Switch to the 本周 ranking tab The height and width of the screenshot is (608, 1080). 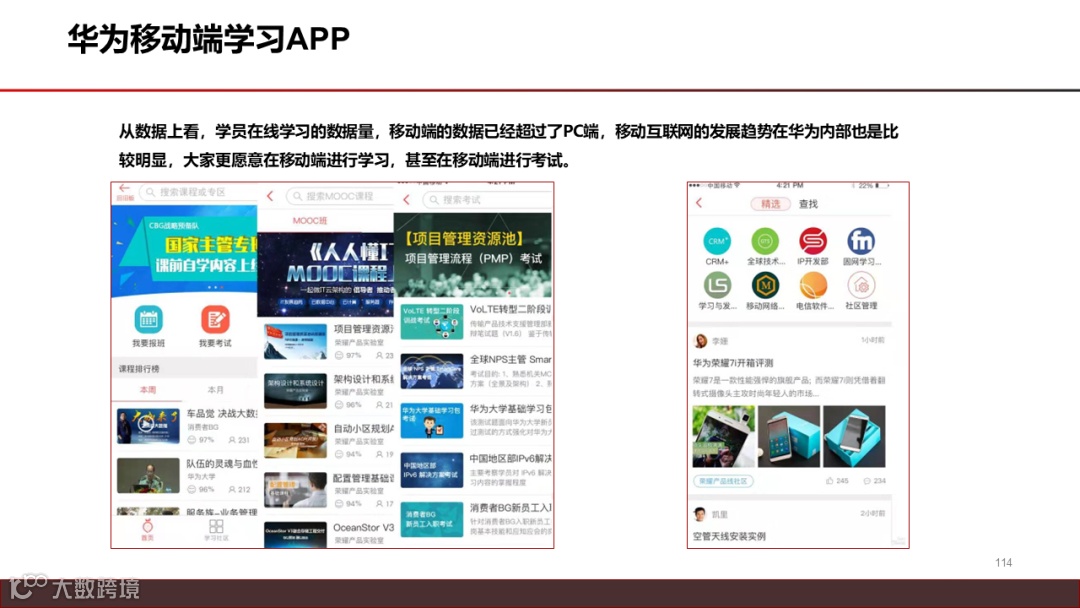click(x=148, y=390)
